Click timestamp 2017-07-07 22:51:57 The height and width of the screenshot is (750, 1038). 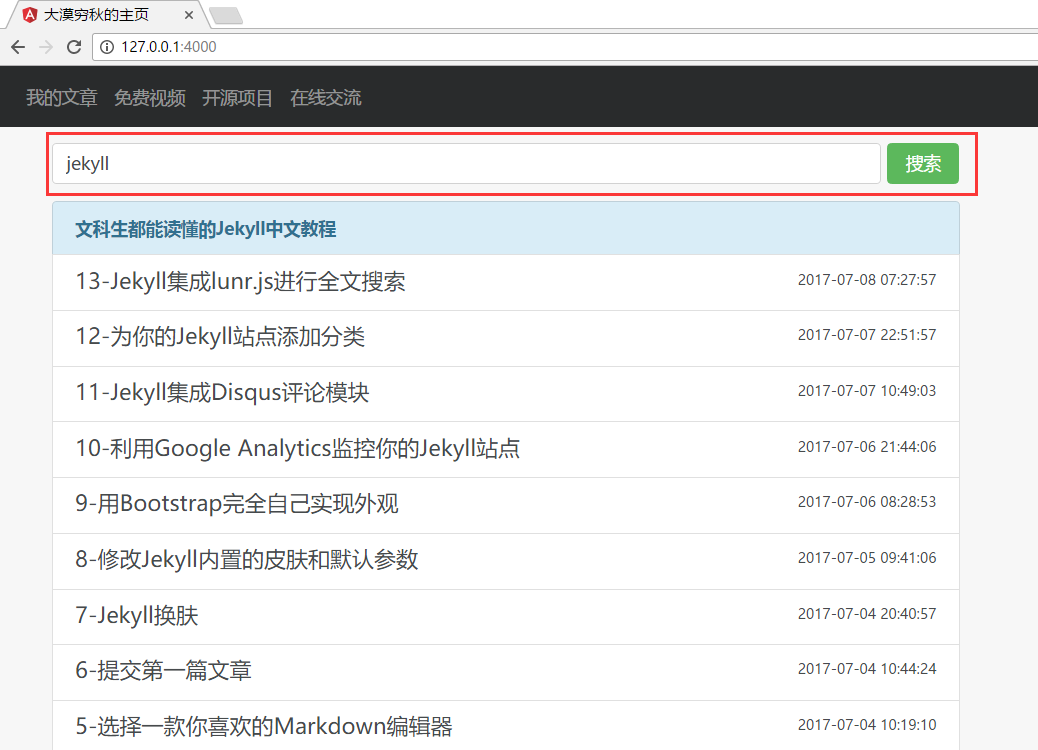867,335
